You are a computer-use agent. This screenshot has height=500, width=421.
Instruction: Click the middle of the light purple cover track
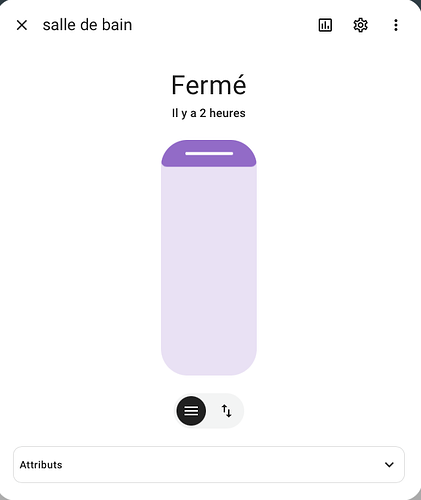pyautogui.click(x=209, y=258)
